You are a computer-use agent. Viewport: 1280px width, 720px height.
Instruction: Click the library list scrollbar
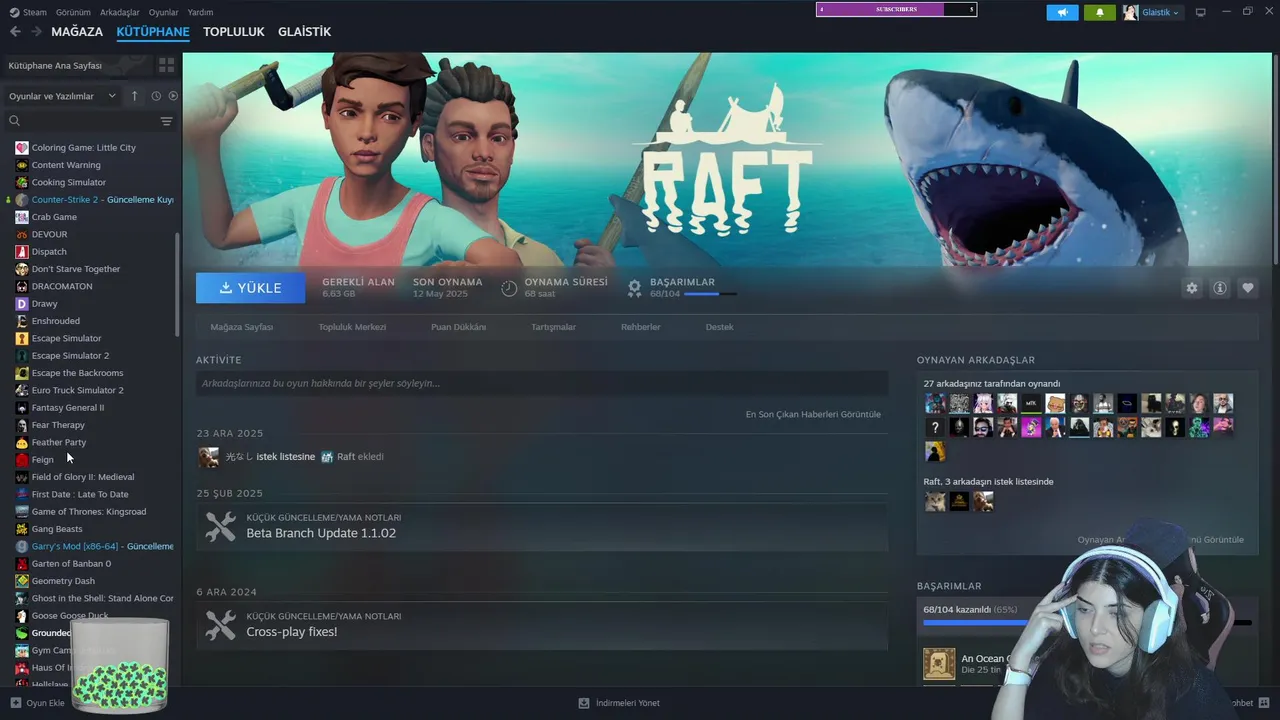coord(178,283)
